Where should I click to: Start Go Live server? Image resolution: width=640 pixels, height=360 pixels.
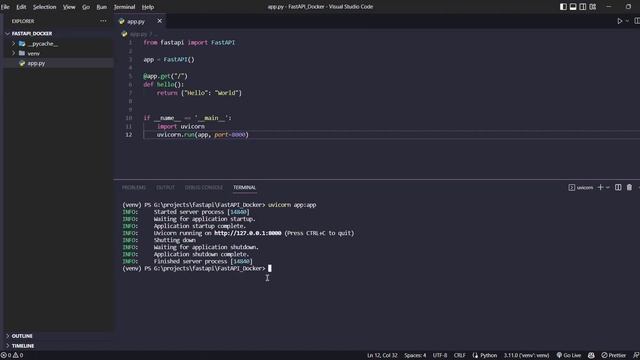569,356
